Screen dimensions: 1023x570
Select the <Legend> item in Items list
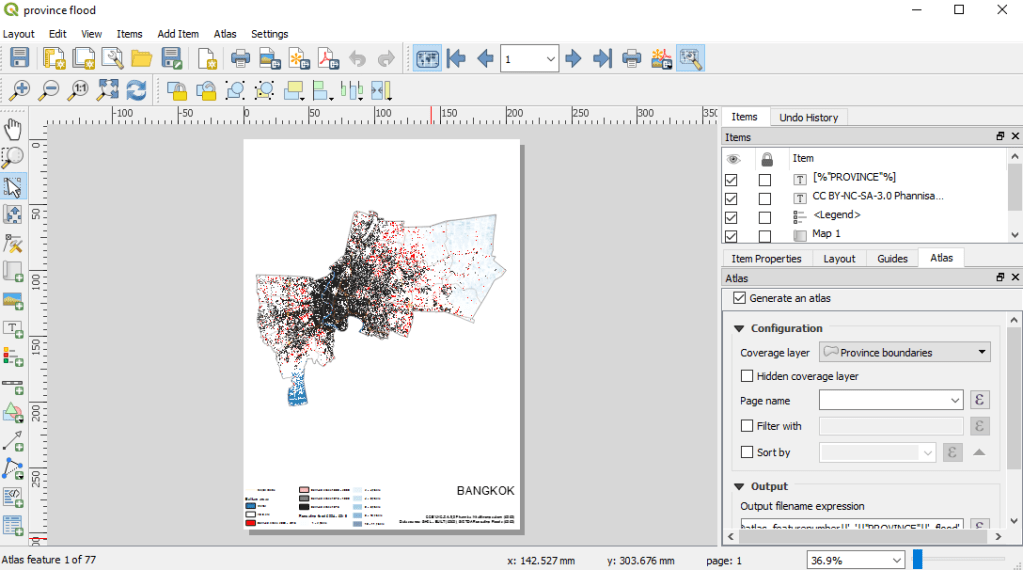[x=836, y=215]
